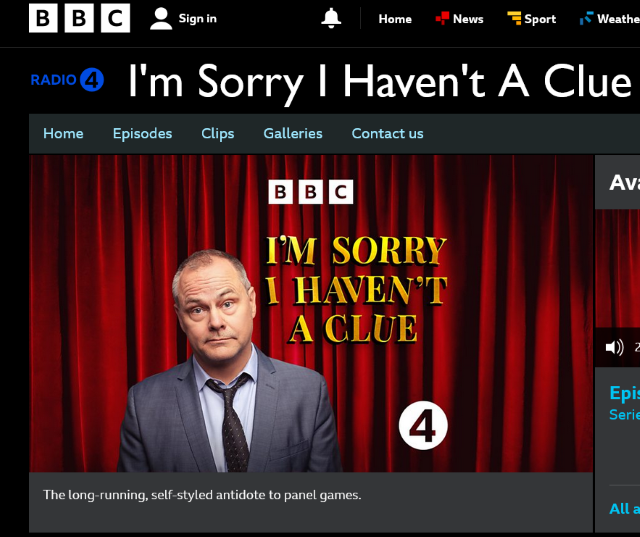Open the News section link

[468, 19]
